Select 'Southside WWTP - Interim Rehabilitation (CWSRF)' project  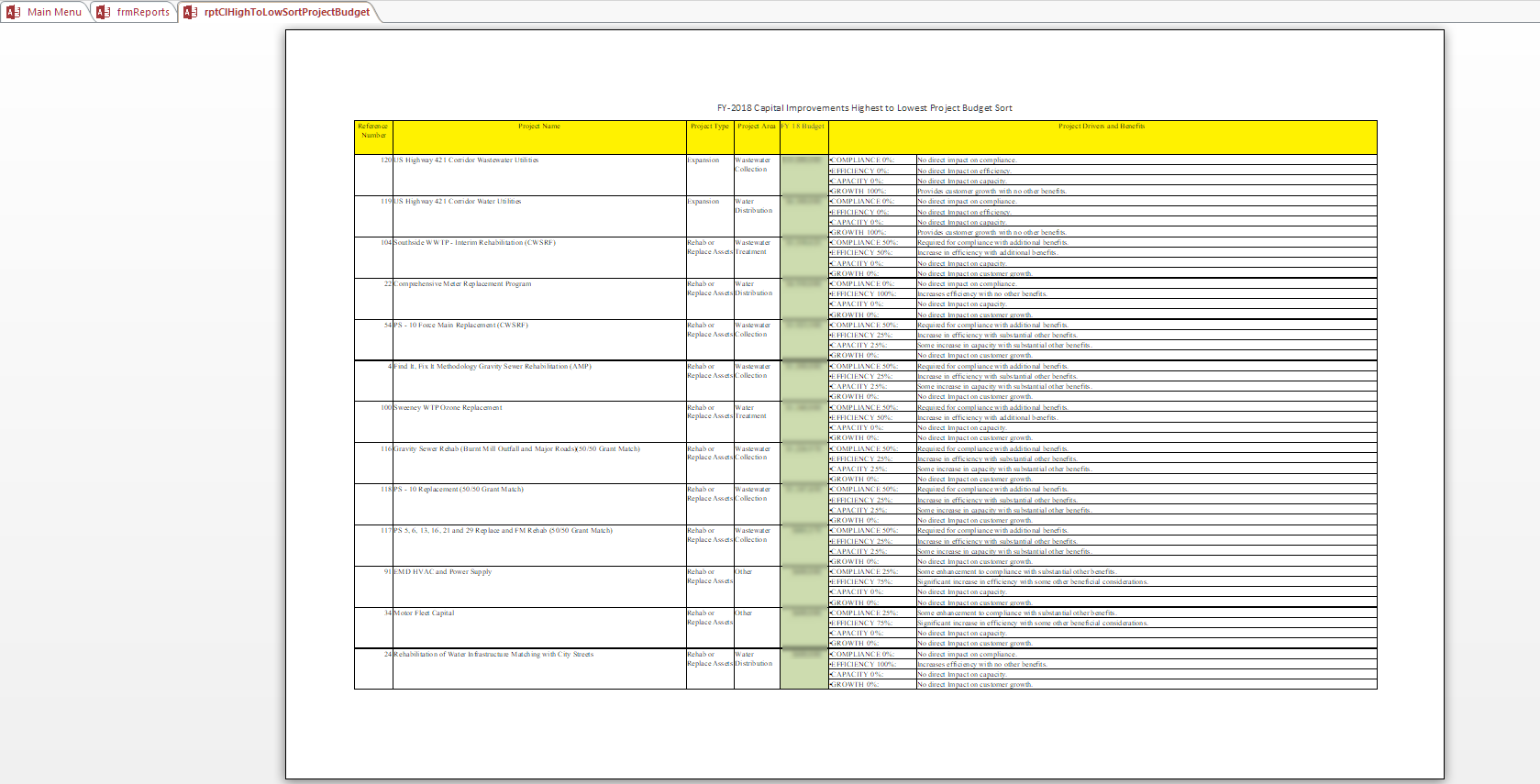475,243
